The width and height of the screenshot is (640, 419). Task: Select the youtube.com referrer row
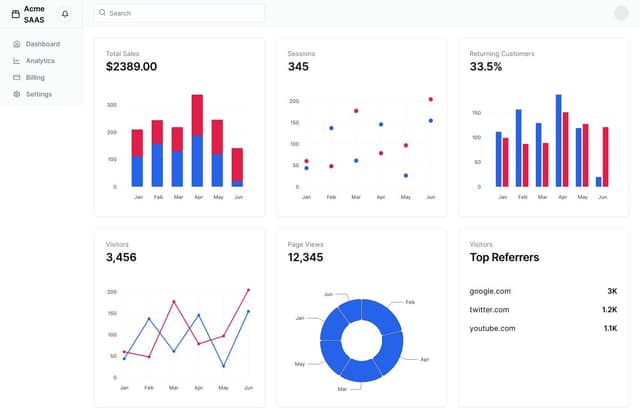(x=543, y=328)
